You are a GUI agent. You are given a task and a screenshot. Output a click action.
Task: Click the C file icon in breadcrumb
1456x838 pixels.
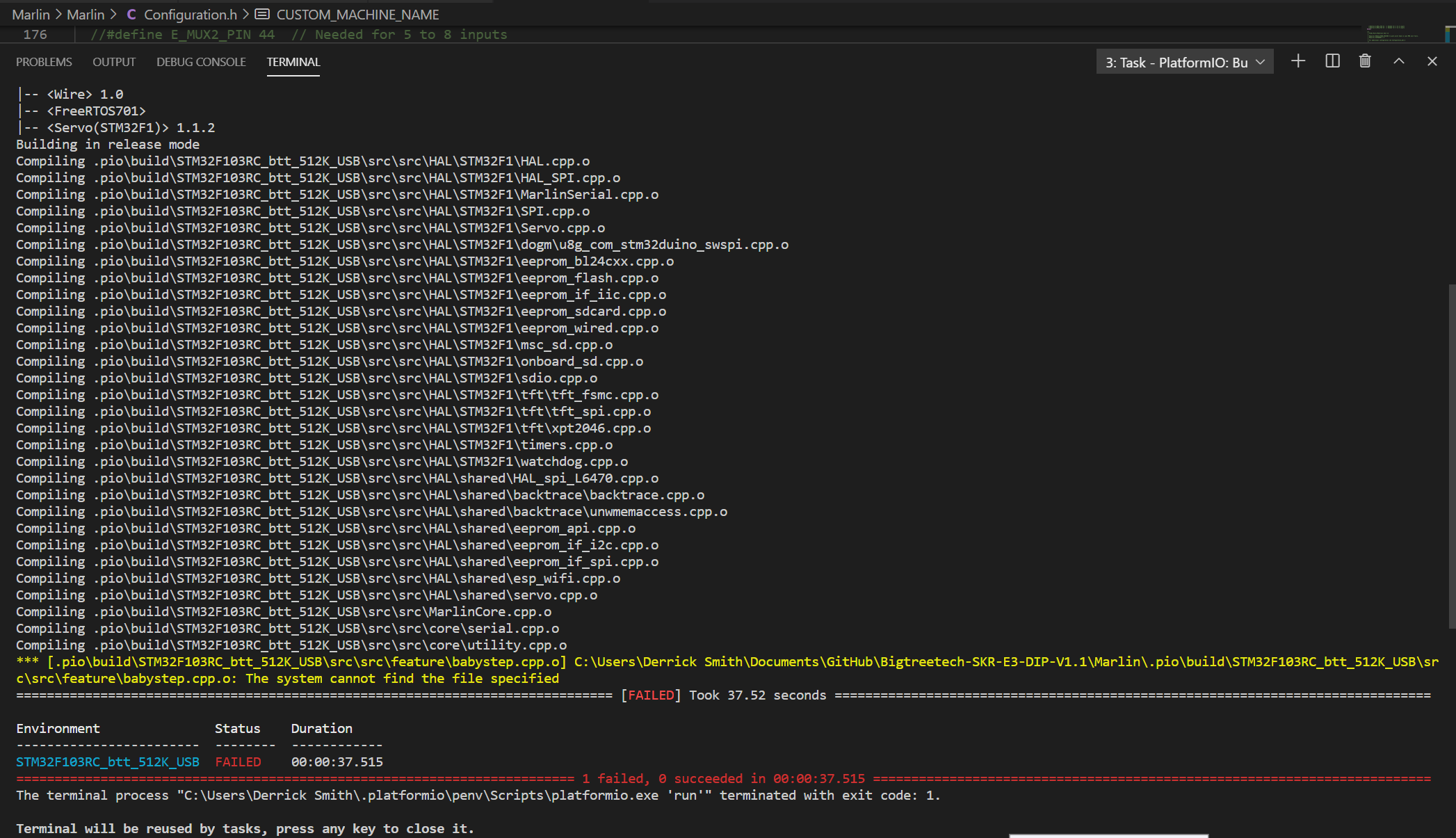(131, 15)
